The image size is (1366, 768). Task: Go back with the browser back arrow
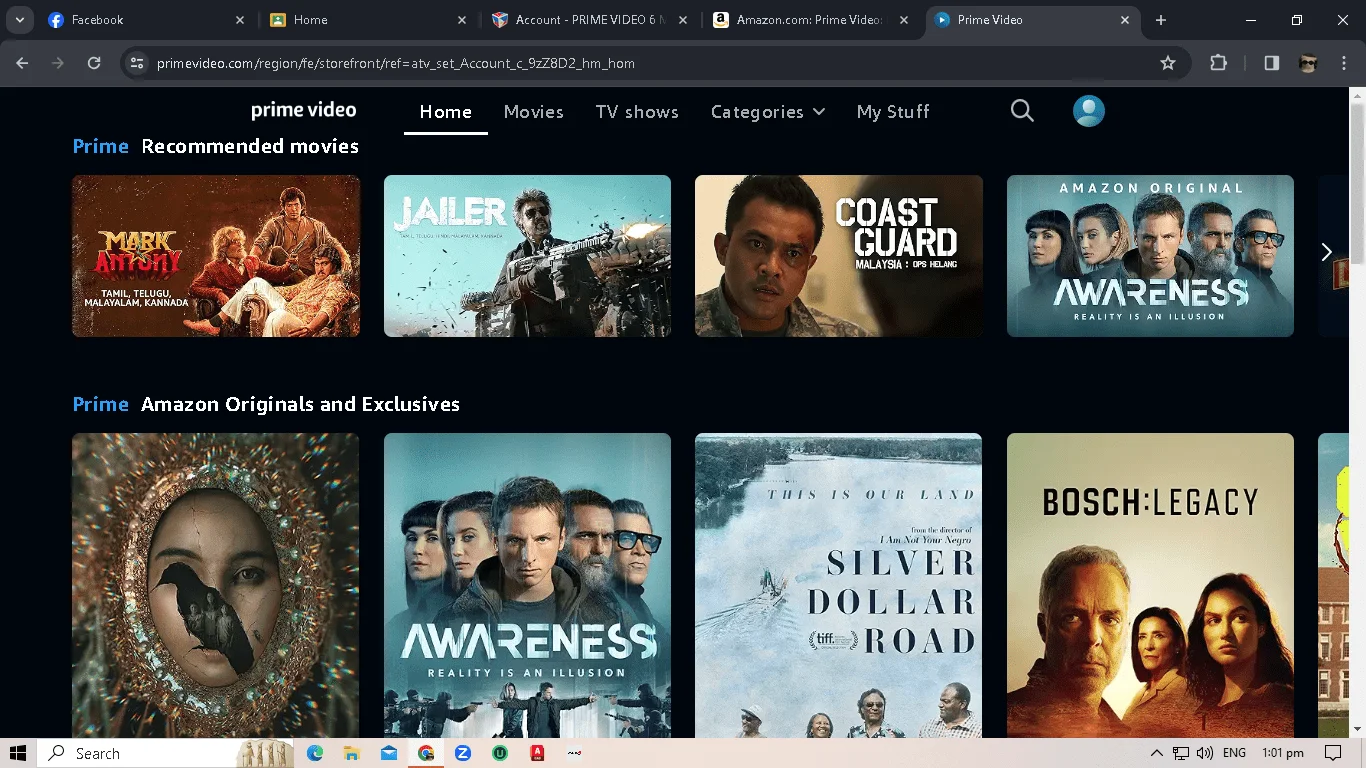coord(22,63)
